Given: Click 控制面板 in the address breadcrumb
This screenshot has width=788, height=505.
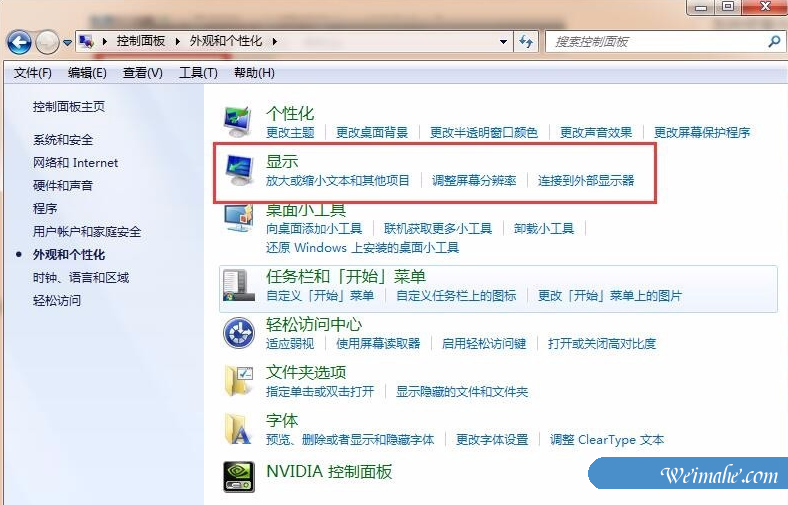Looking at the screenshot, I should coord(141,41).
